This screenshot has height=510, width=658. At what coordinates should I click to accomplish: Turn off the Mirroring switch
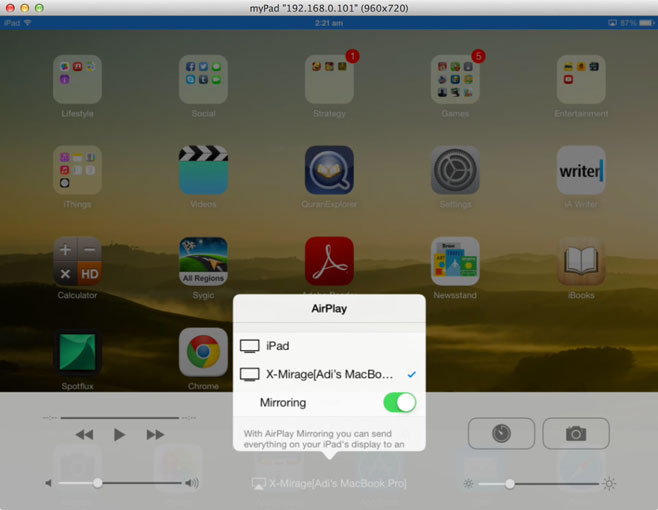[399, 402]
